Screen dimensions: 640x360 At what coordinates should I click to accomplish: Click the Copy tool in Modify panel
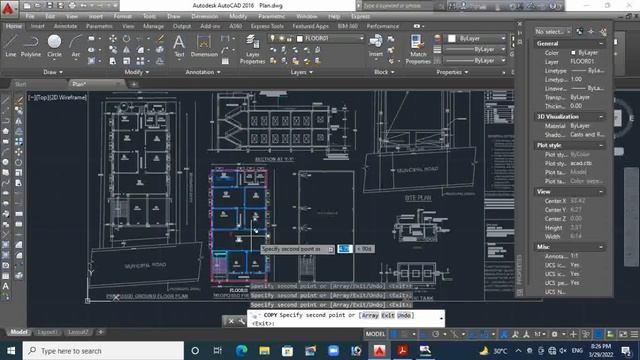(113, 50)
